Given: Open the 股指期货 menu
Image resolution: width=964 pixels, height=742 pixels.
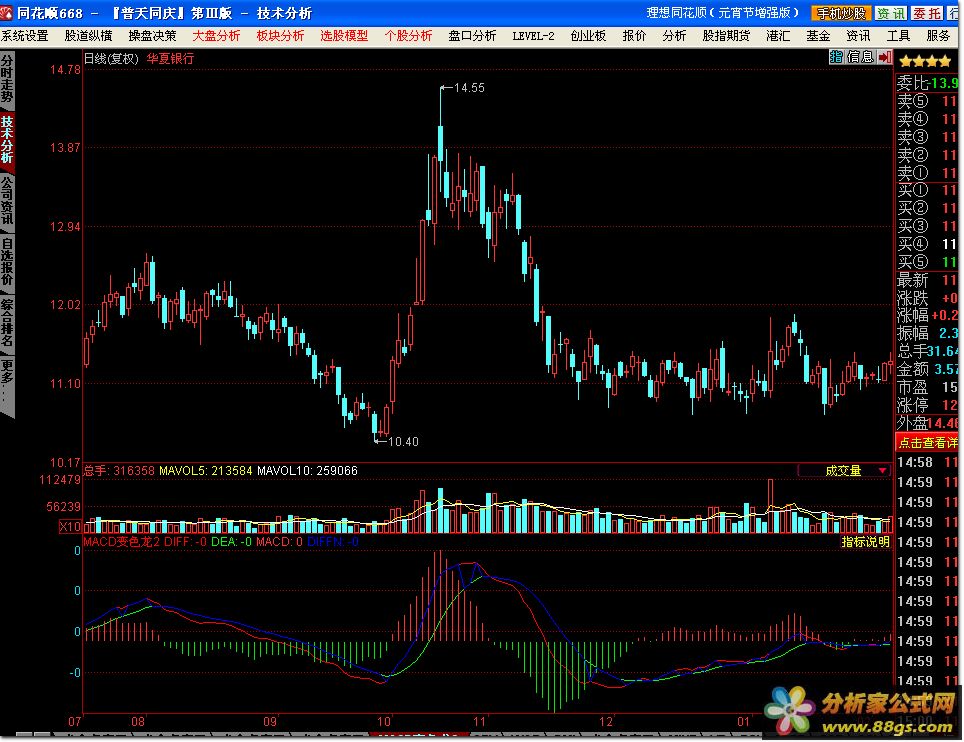Looking at the screenshot, I should point(726,36).
